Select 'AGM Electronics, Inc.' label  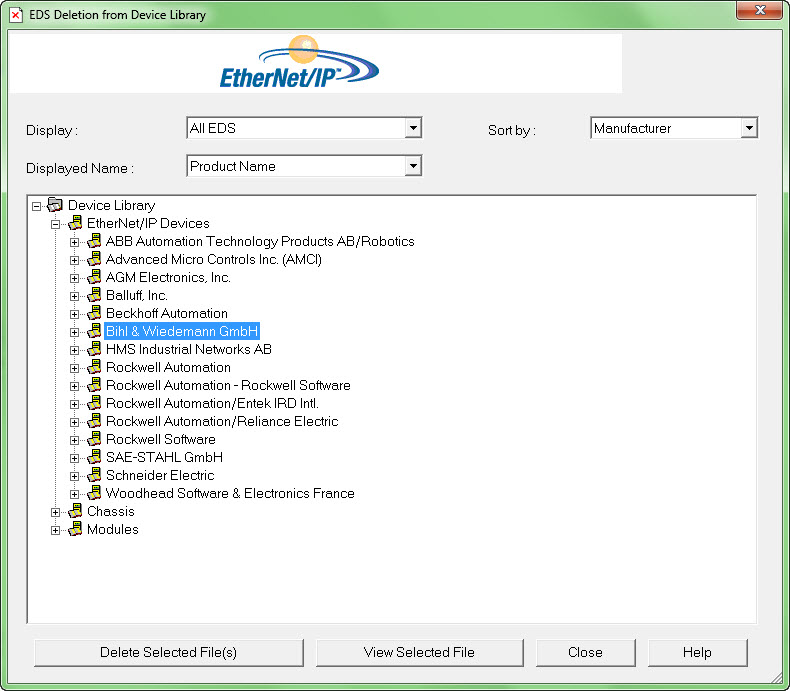168,278
